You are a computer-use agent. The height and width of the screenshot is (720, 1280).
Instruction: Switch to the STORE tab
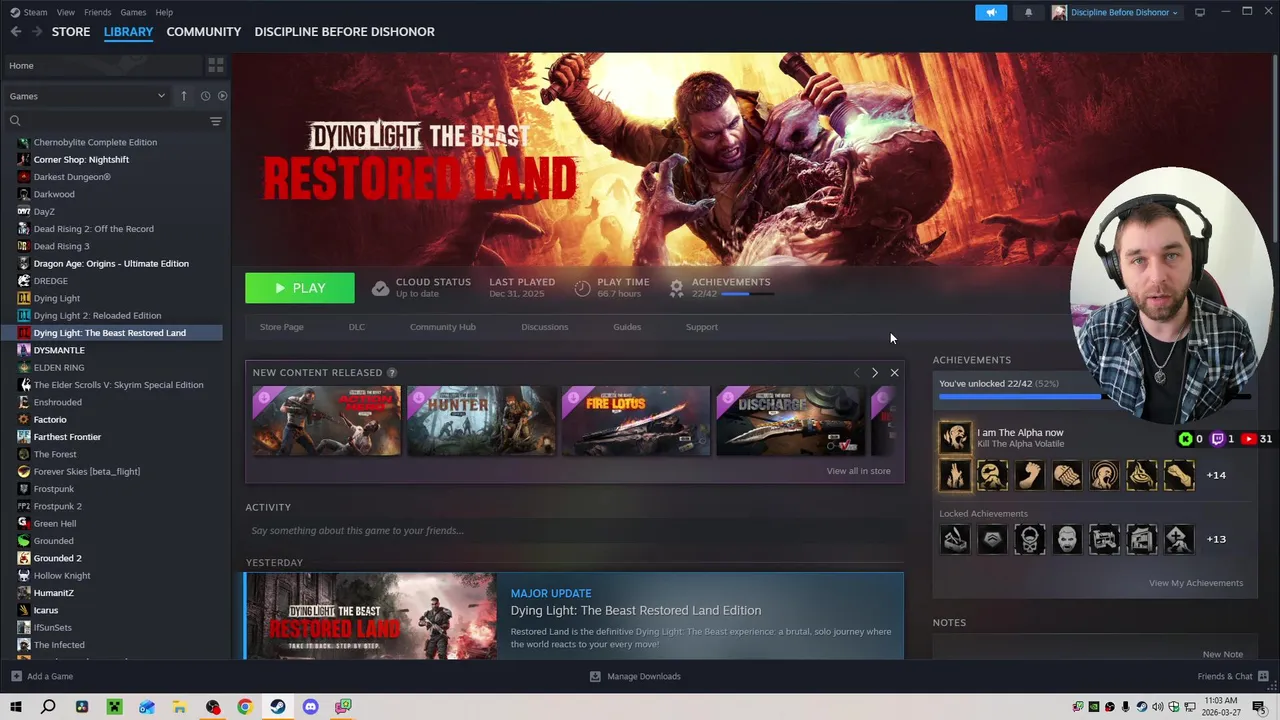tap(71, 32)
